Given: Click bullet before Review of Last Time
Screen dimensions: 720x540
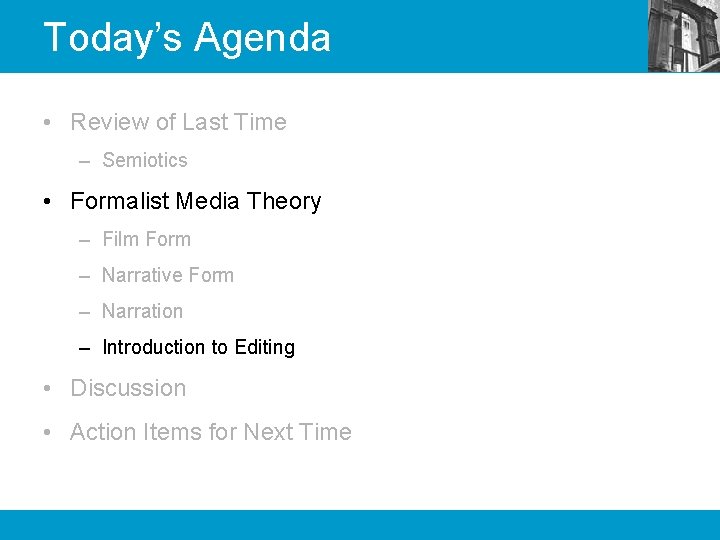Looking at the screenshot, I should click(47, 123).
